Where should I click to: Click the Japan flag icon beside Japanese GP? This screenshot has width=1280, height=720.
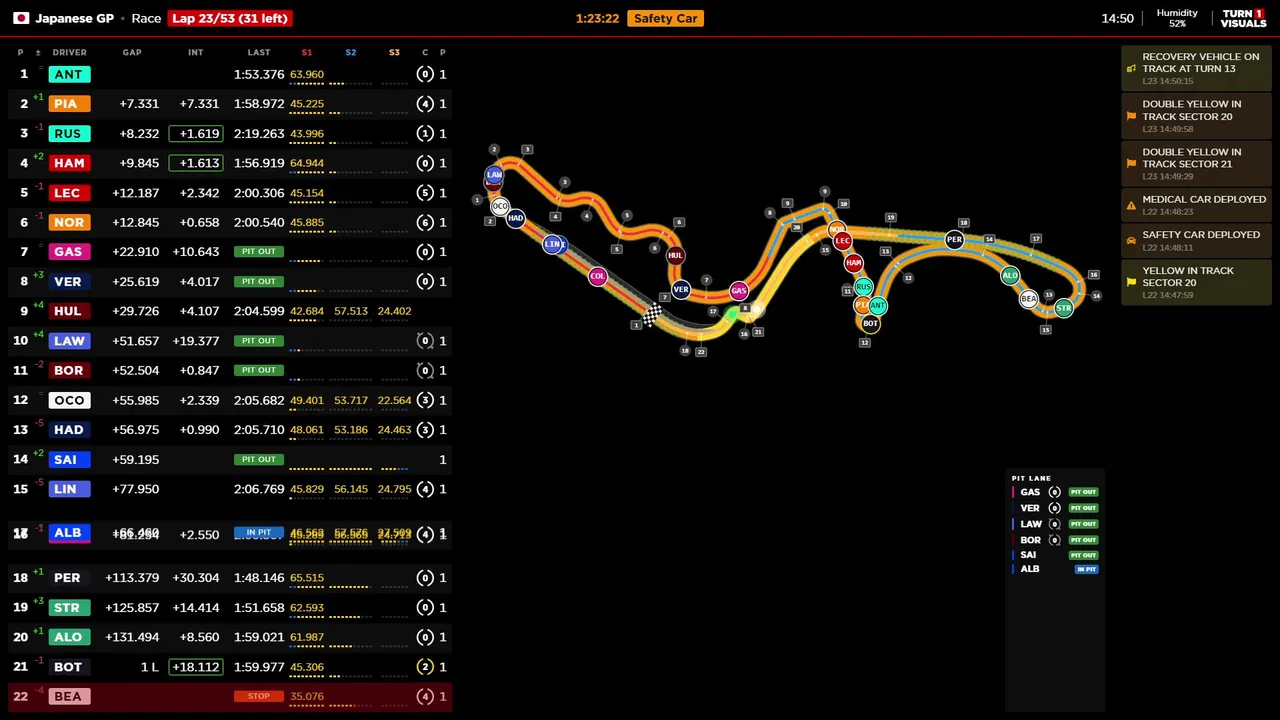[20, 18]
